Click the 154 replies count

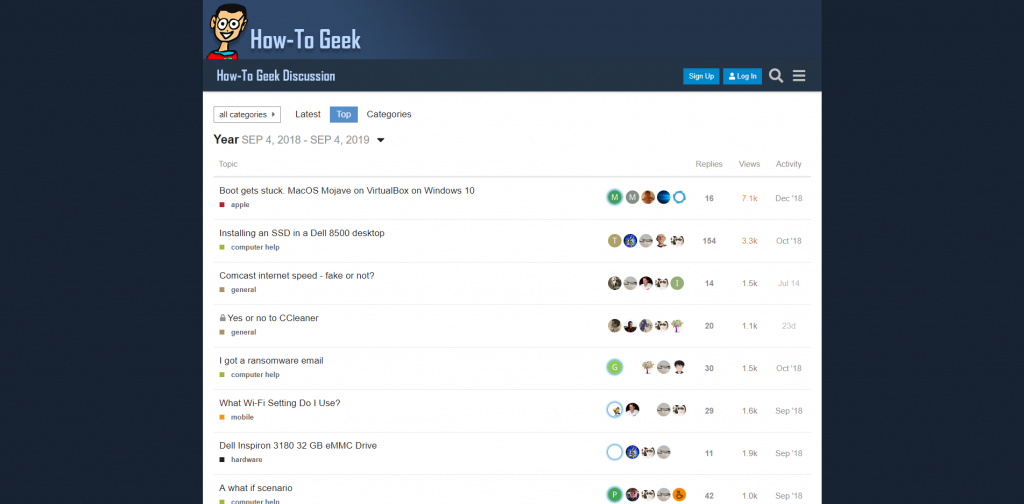tap(709, 241)
